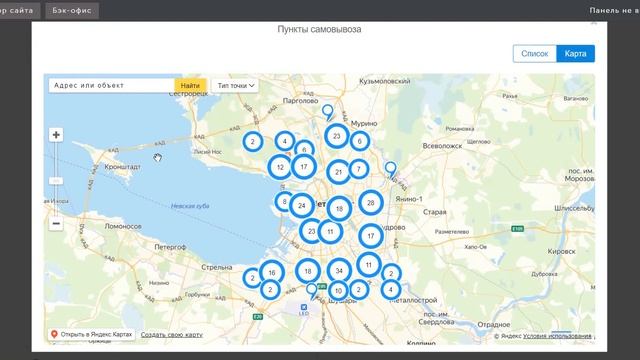Expand cluster 28 near Янино-1
The height and width of the screenshot is (360, 640).
pyautogui.click(x=371, y=202)
